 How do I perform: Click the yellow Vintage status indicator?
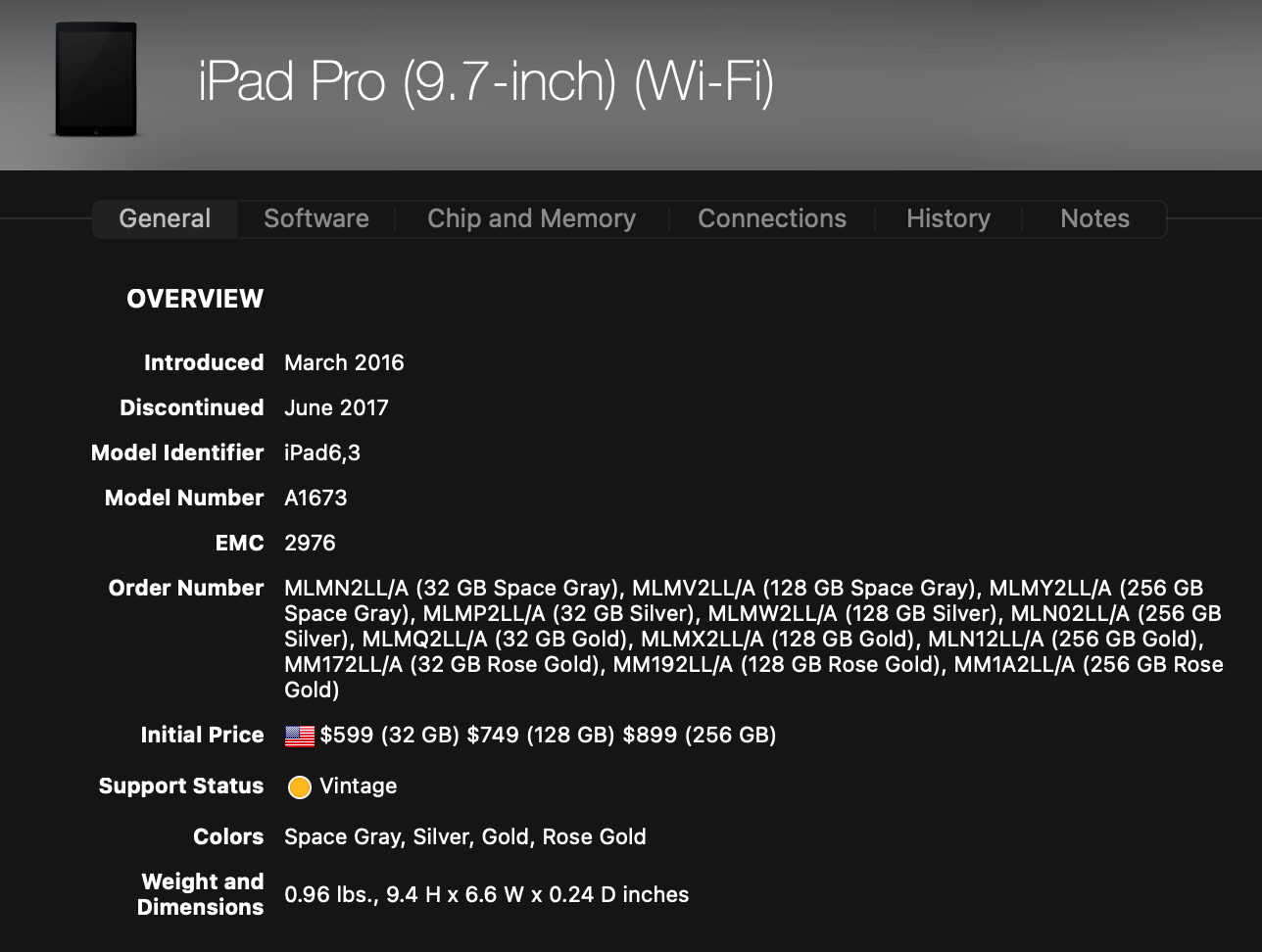[x=300, y=786]
